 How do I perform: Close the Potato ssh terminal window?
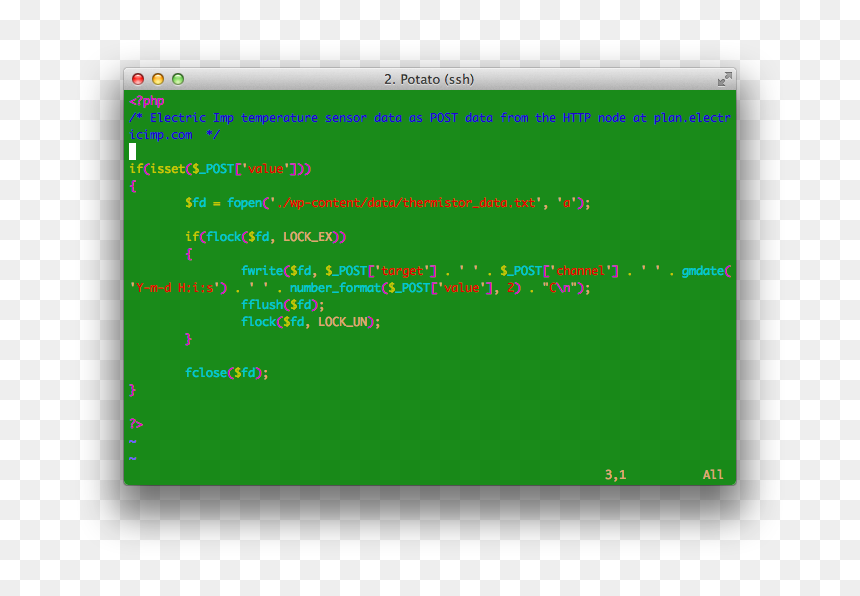pos(138,80)
